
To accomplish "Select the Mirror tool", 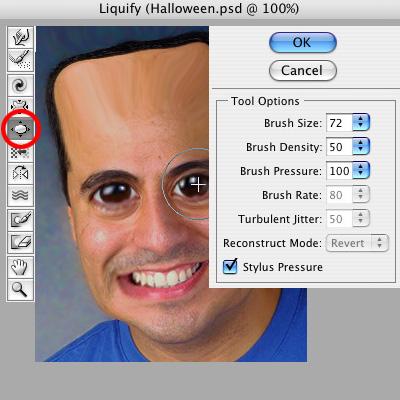I will pos(21,173).
